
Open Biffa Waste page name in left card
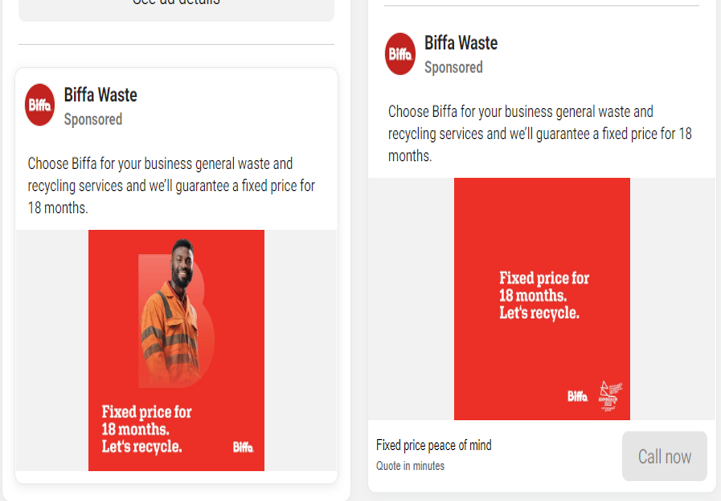(x=100, y=95)
